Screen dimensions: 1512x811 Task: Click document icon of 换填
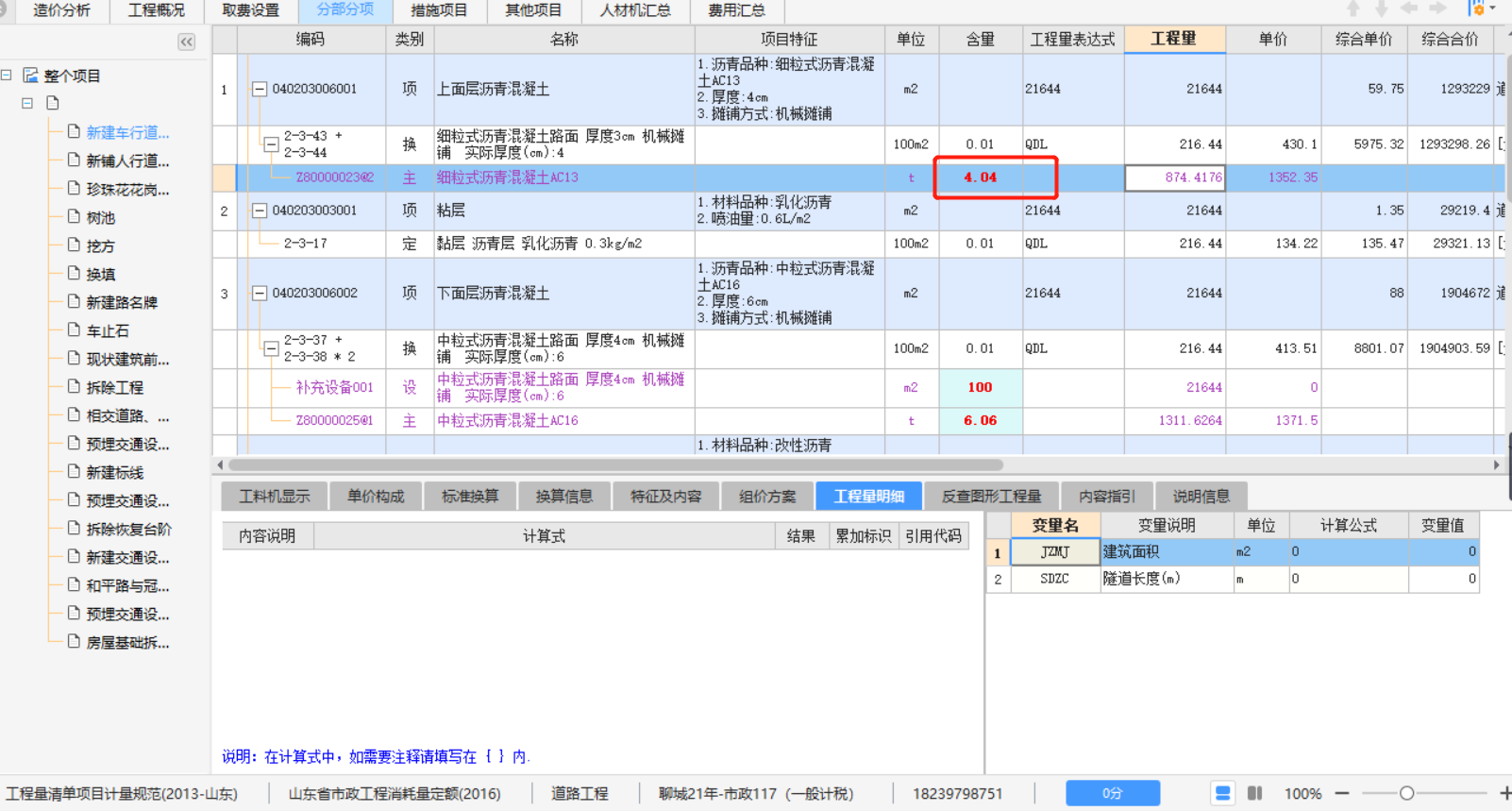point(74,274)
